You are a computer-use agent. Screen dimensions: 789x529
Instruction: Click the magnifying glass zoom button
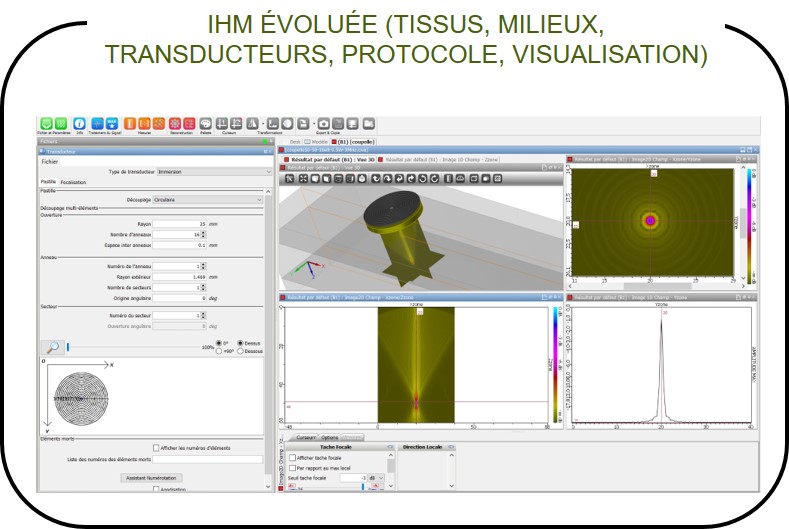52,347
